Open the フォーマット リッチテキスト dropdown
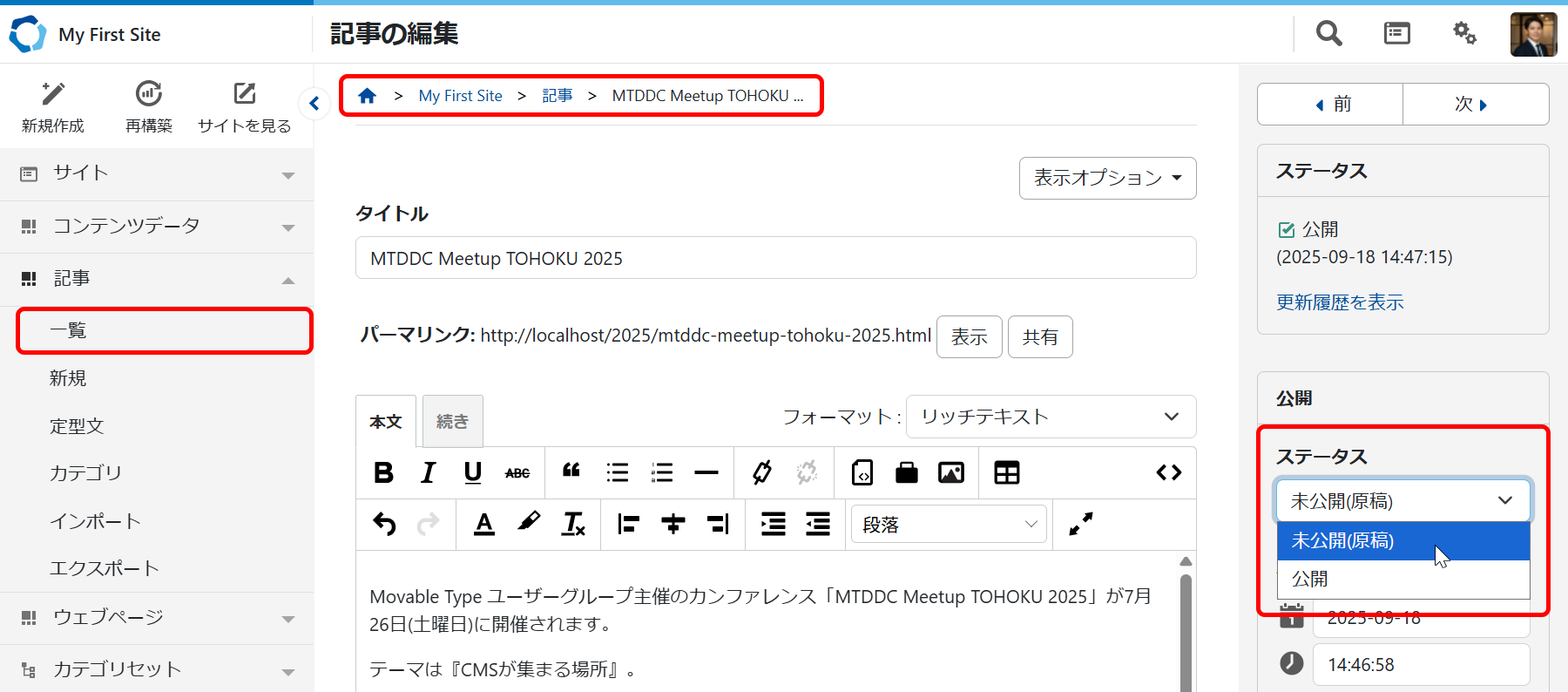 (1051, 417)
